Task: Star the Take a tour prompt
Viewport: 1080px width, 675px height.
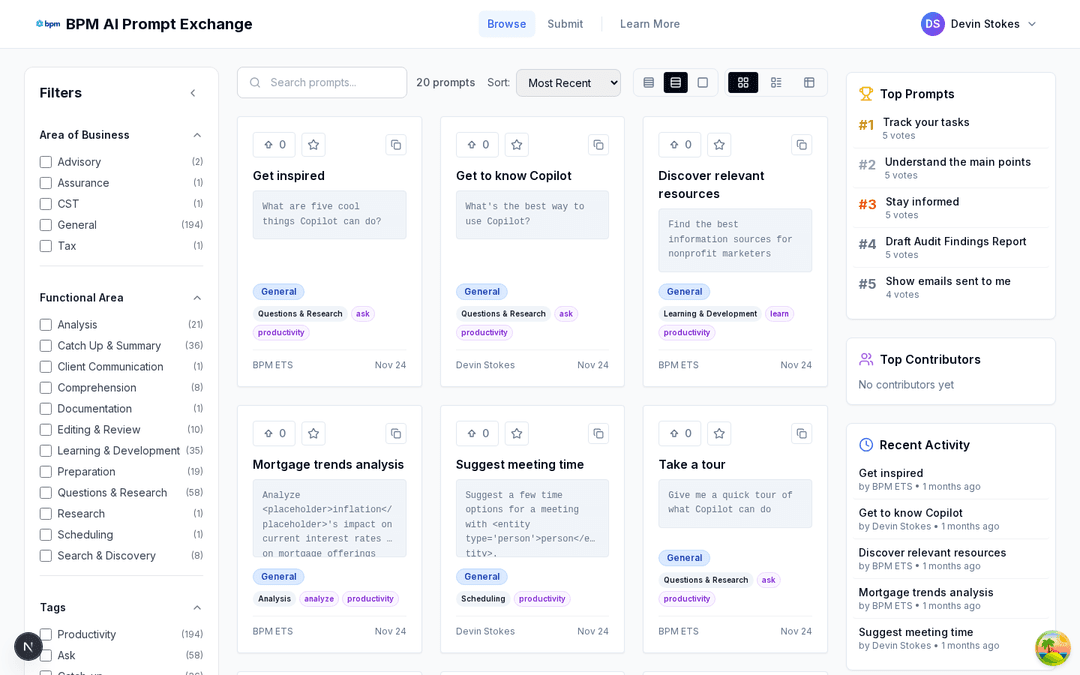Action: click(719, 433)
